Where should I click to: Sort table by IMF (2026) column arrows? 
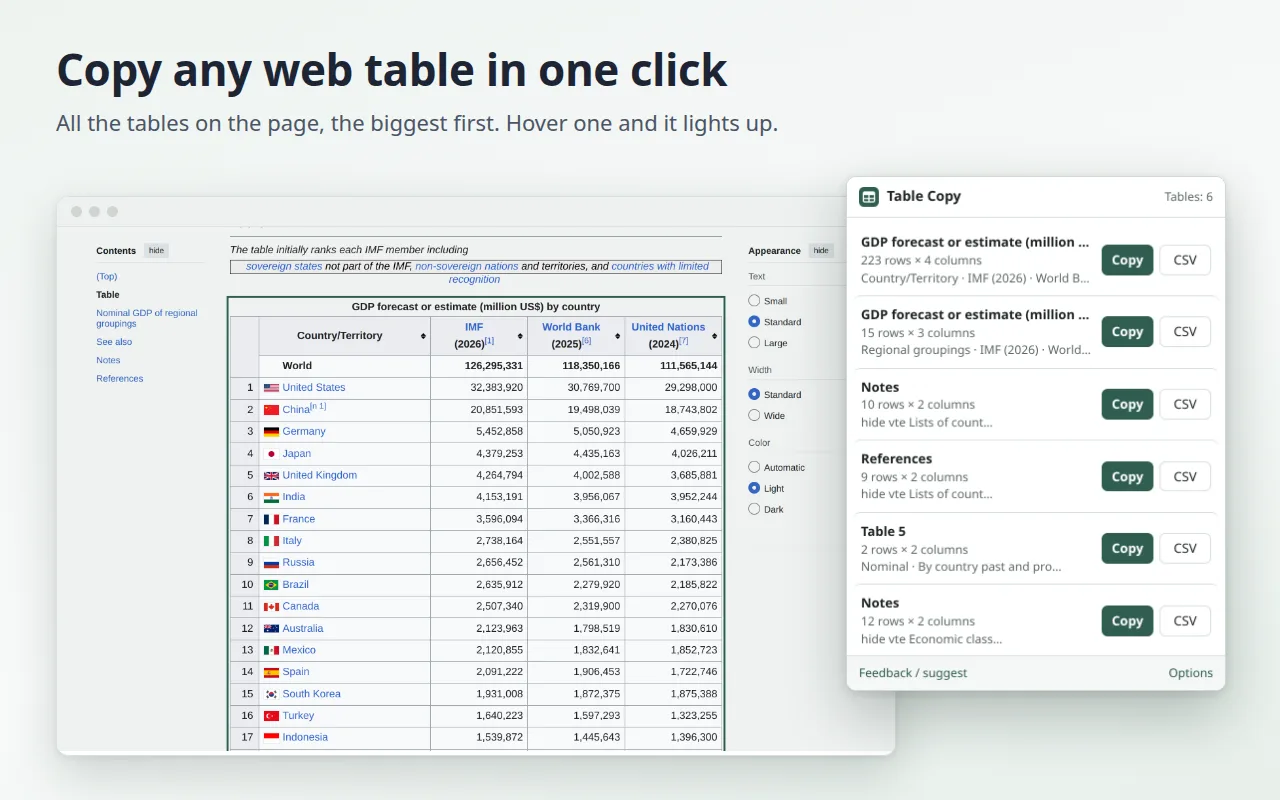click(x=520, y=336)
